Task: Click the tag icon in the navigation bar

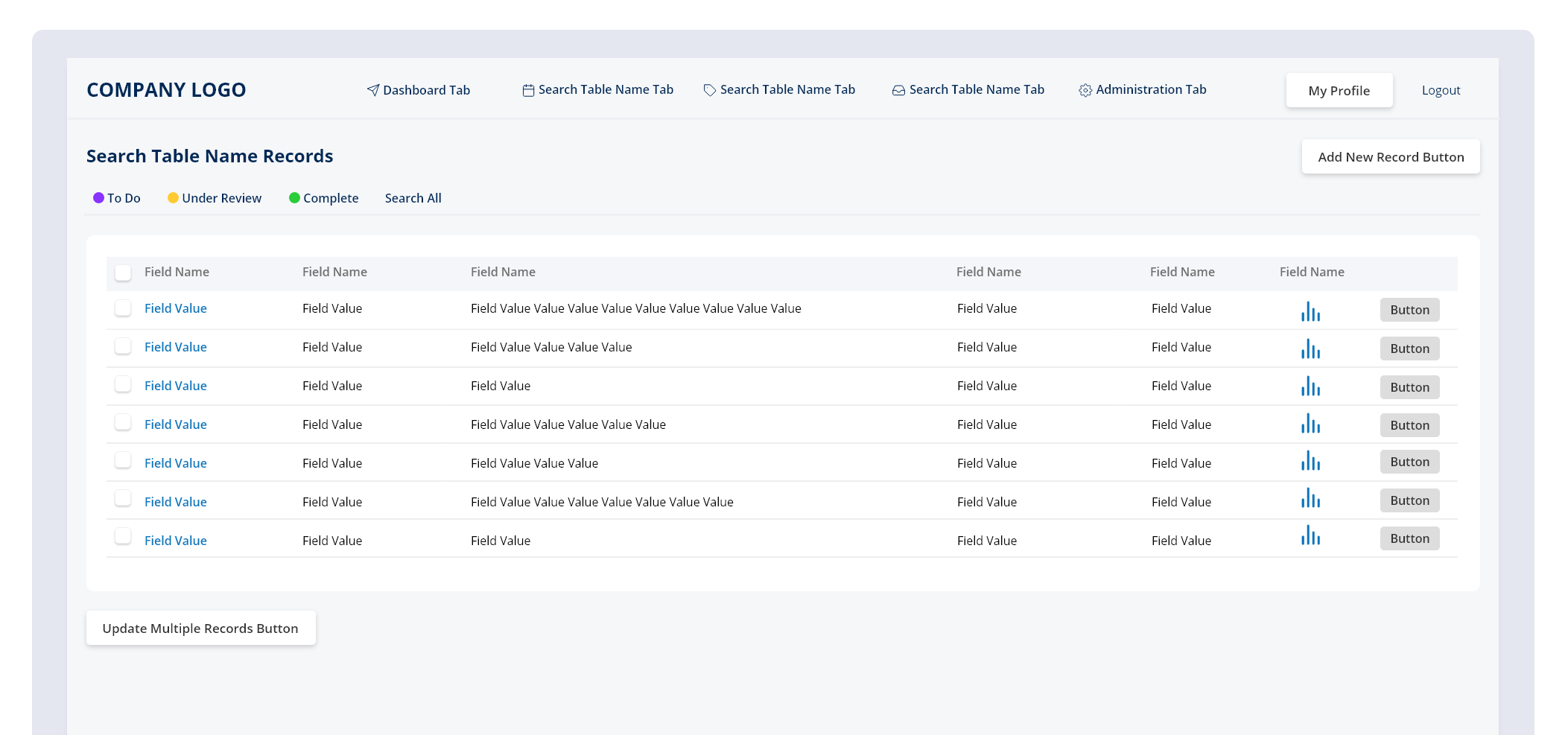Action: [710, 90]
